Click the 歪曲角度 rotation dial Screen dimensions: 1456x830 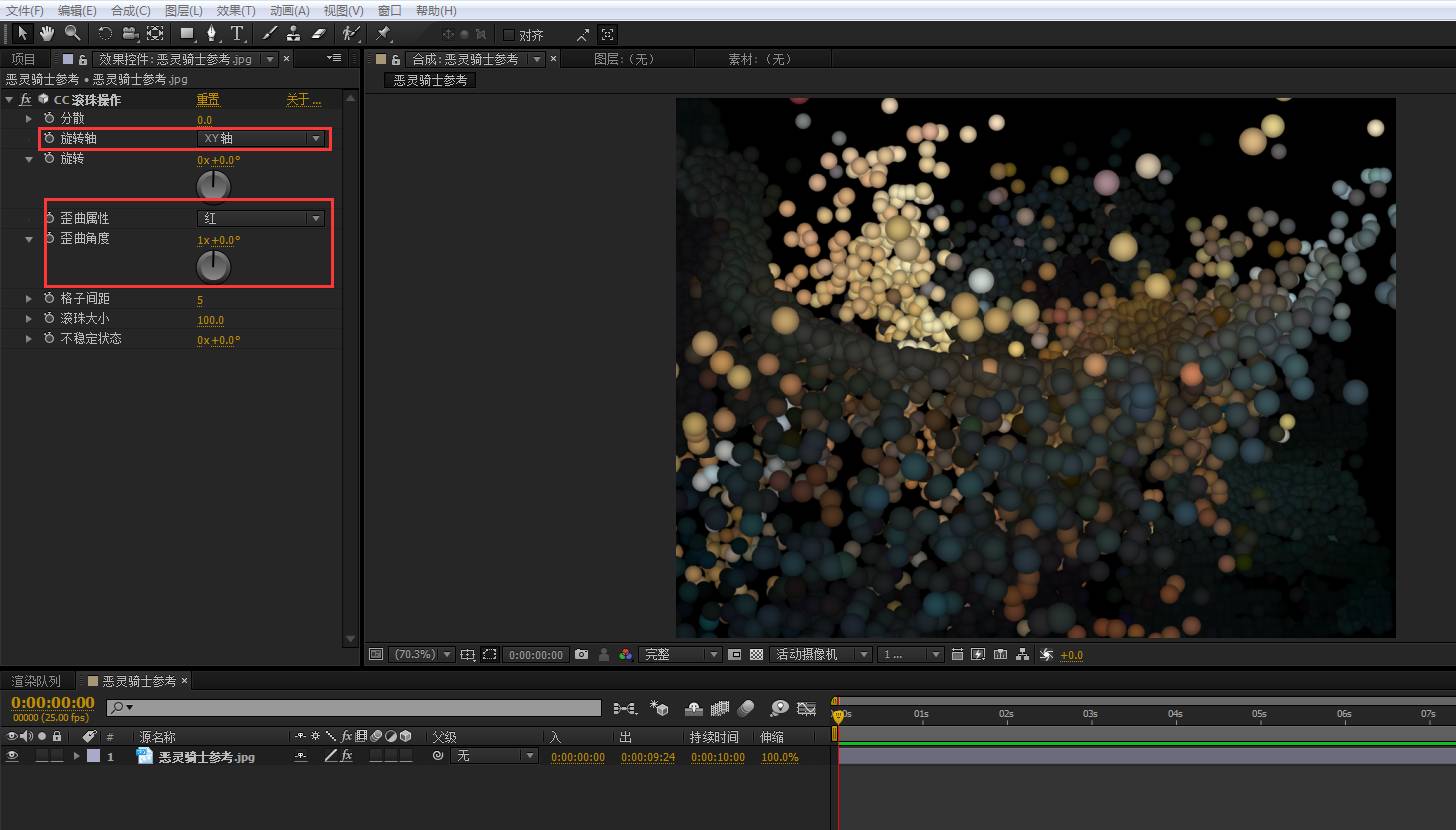click(x=213, y=266)
